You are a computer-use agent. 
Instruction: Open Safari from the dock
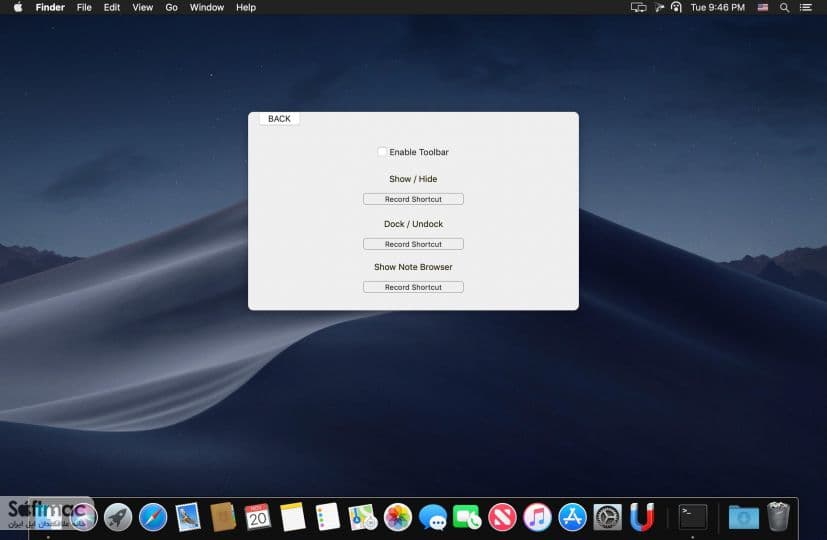click(153, 517)
